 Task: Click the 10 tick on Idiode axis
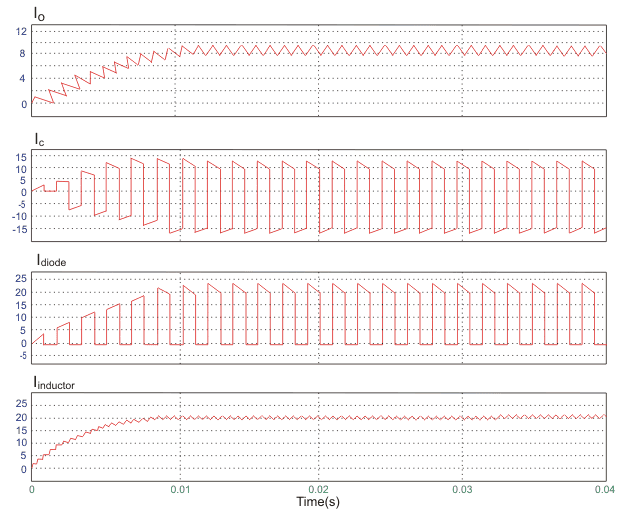pyautogui.click(x=20, y=318)
